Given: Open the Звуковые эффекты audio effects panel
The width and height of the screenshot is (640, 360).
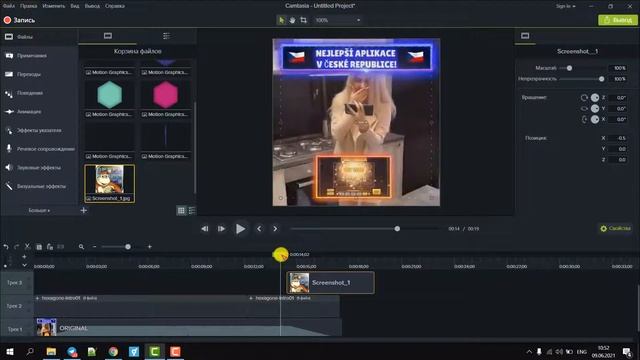Looking at the screenshot, I should click(39, 167).
